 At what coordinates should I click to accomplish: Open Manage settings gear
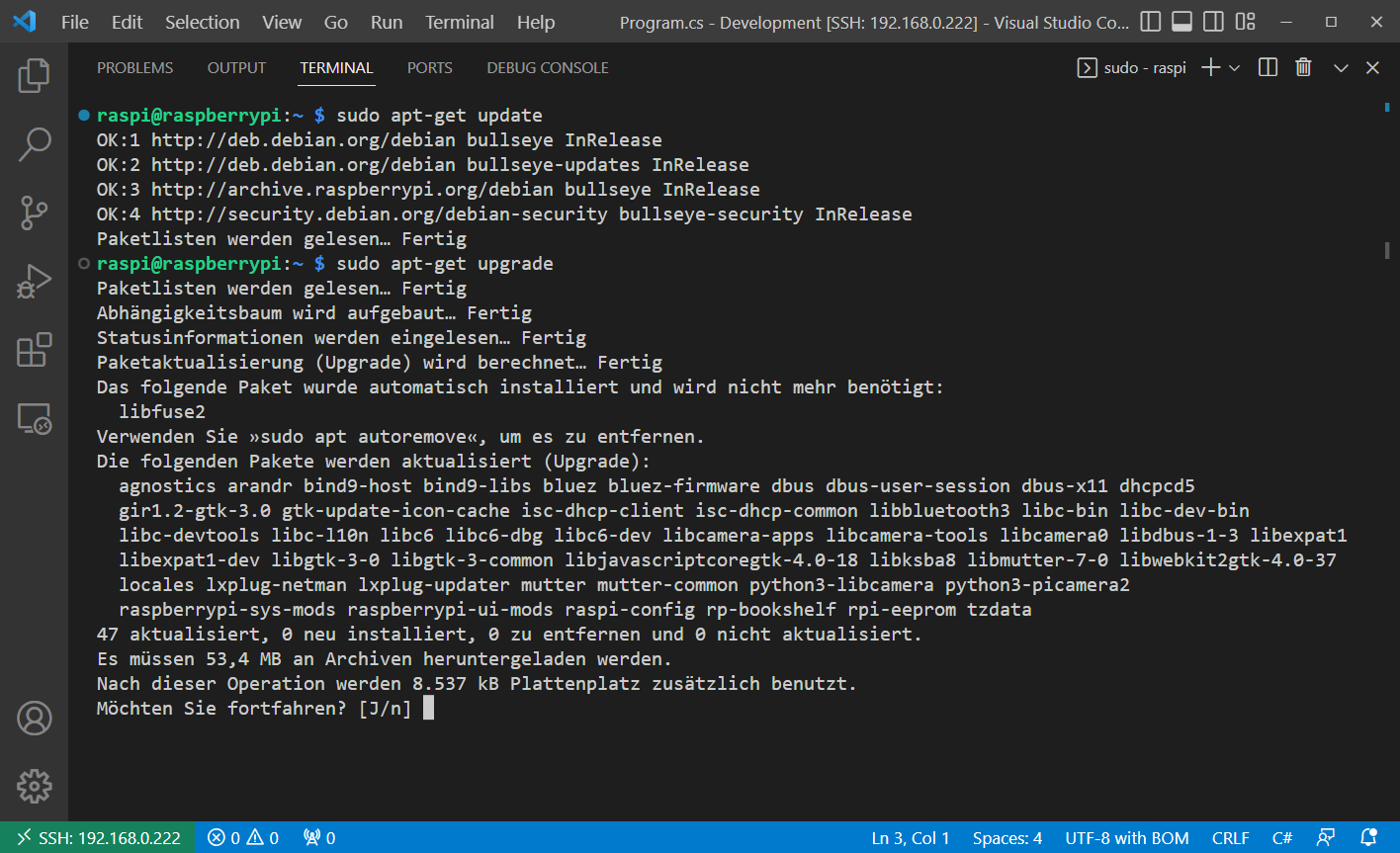coord(34,786)
